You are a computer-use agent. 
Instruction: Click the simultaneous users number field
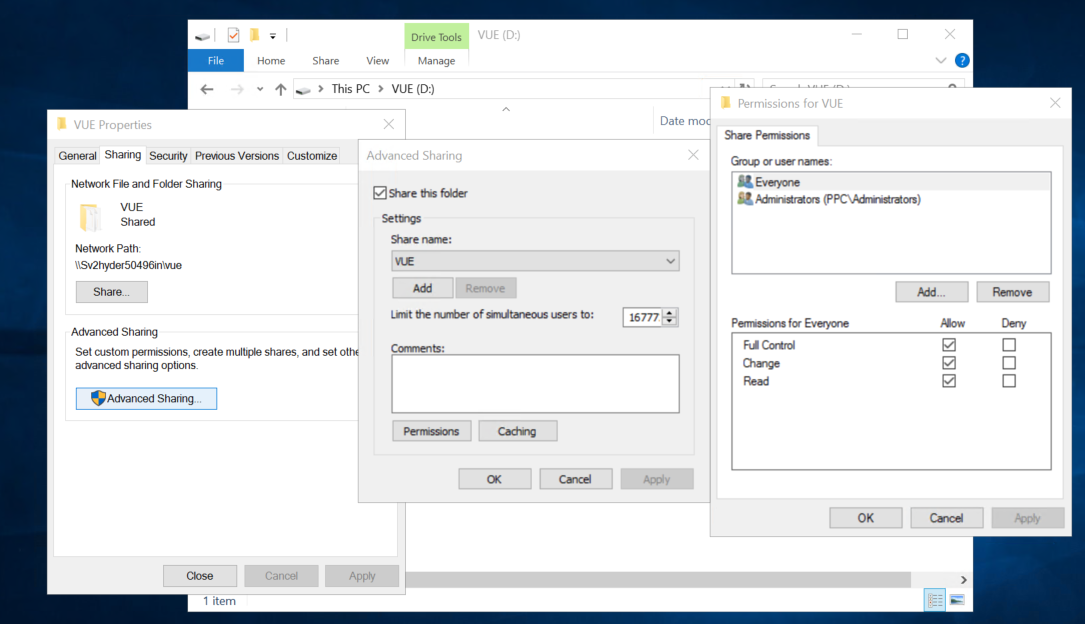coord(643,317)
